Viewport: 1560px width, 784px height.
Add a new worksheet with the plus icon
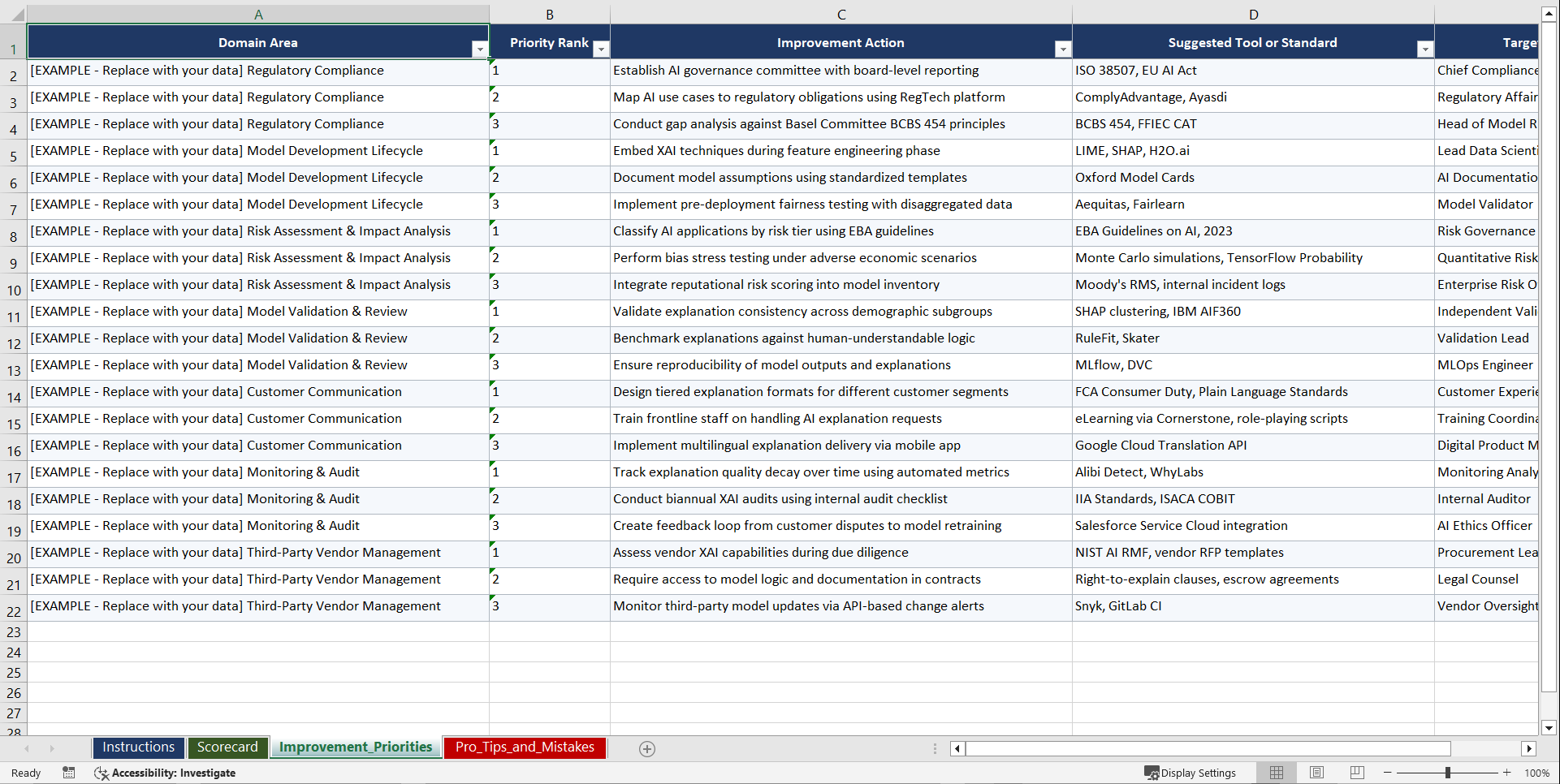pyautogui.click(x=647, y=748)
